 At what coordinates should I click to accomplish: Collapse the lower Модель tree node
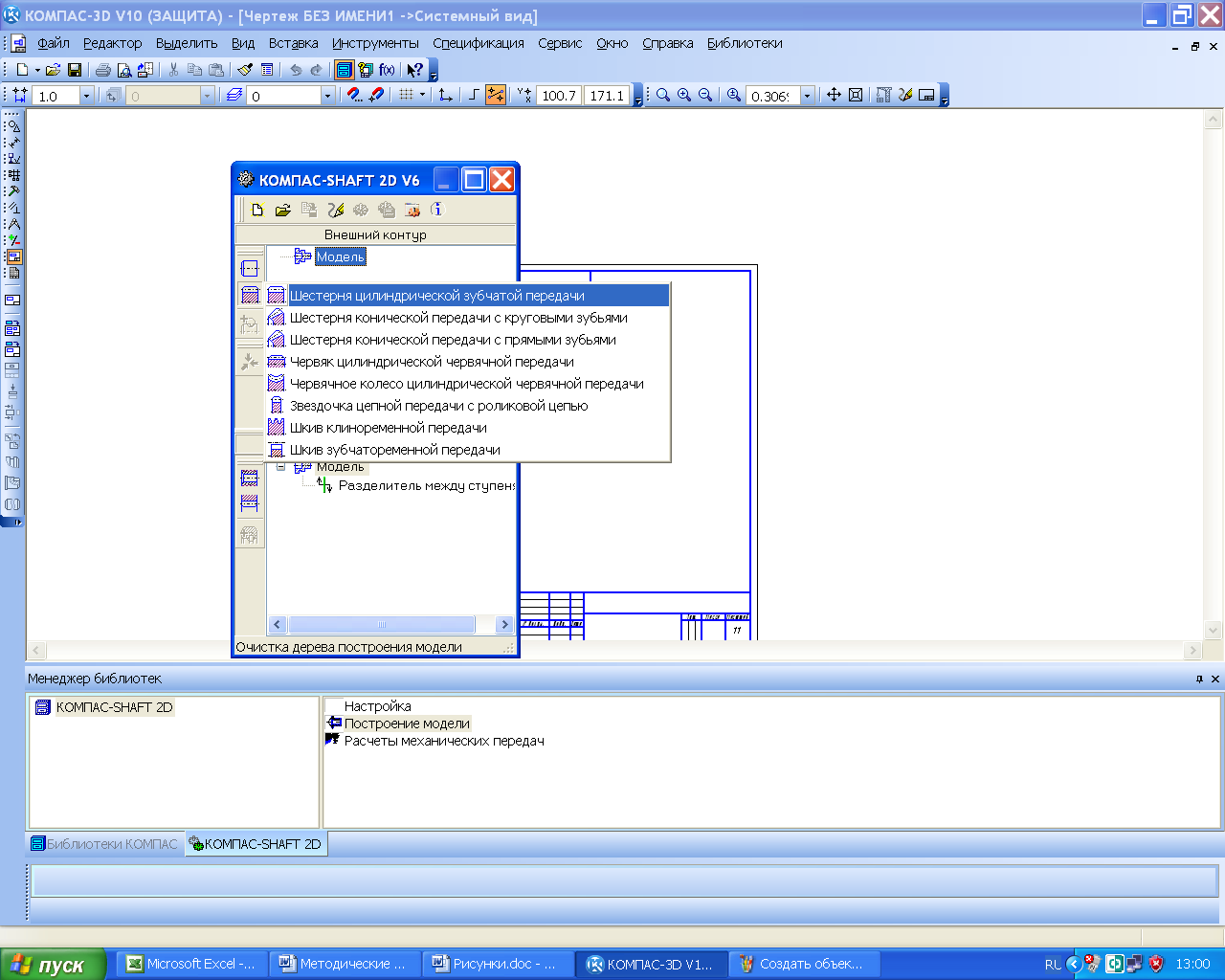280,467
